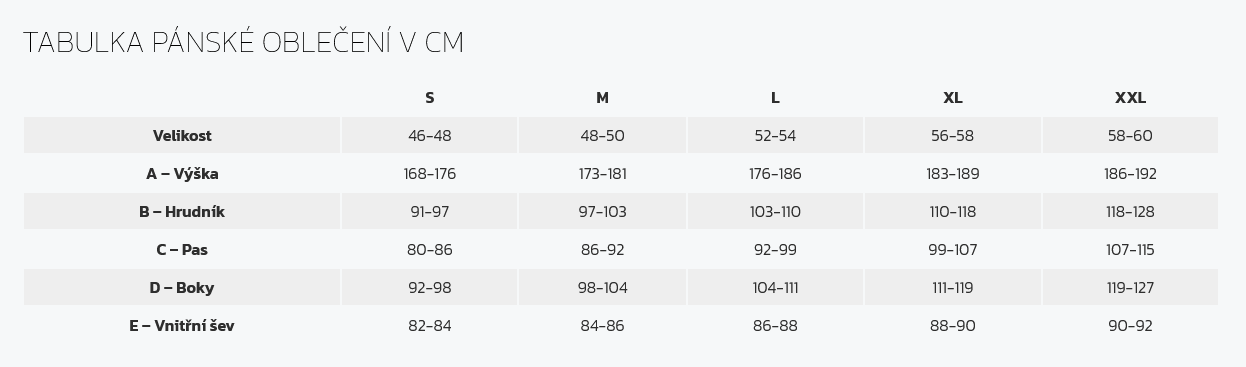
Task: Select the XXL size column header
Action: 1130,98
